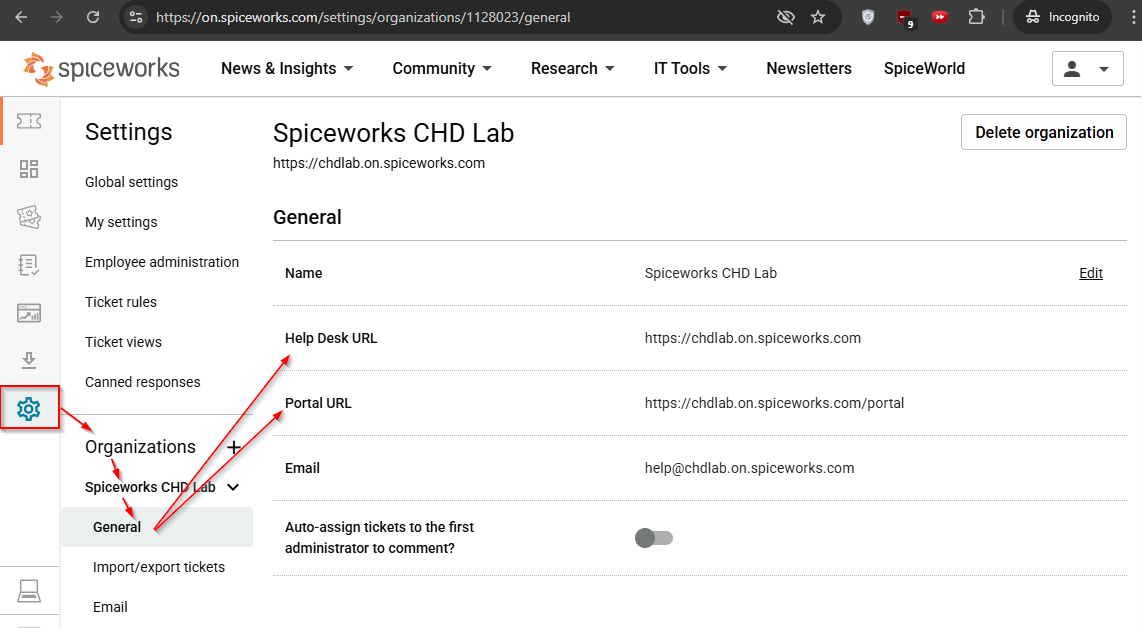This screenshot has width=1142, height=628.
Task: Select the ticket rules sidebar icon
Action: tap(29, 217)
